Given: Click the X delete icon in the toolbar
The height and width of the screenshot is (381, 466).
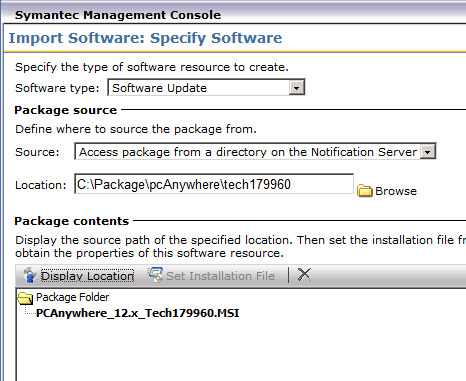Looking at the screenshot, I should tap(304, 275).
